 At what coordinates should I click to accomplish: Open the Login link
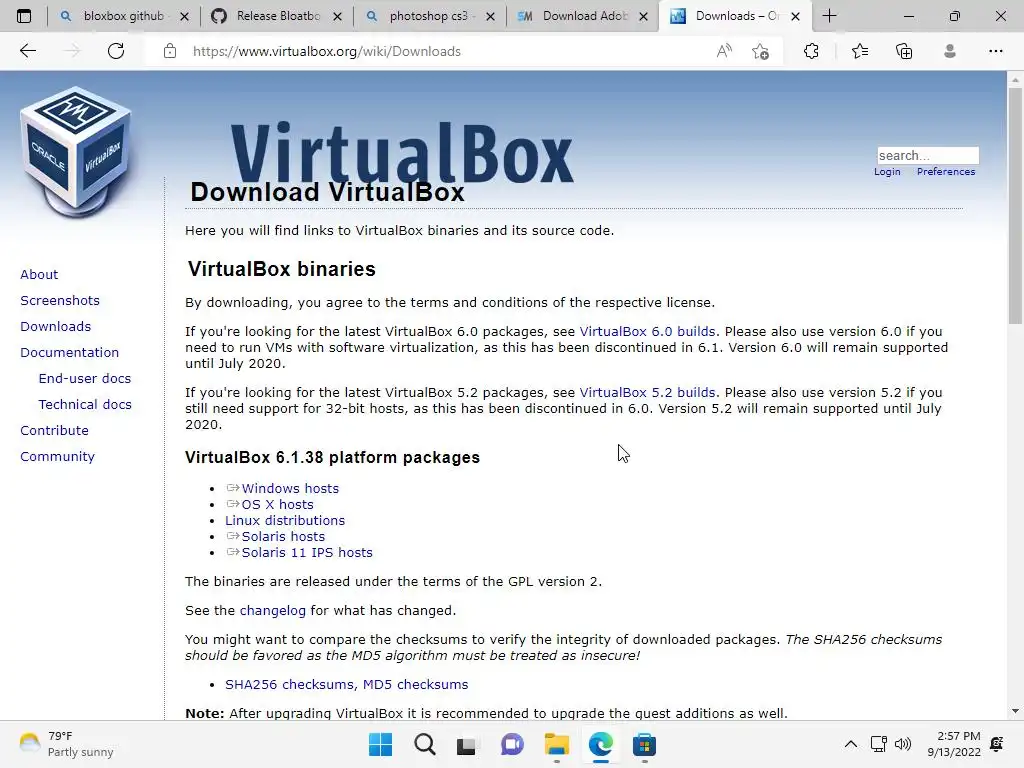[887, 172]
